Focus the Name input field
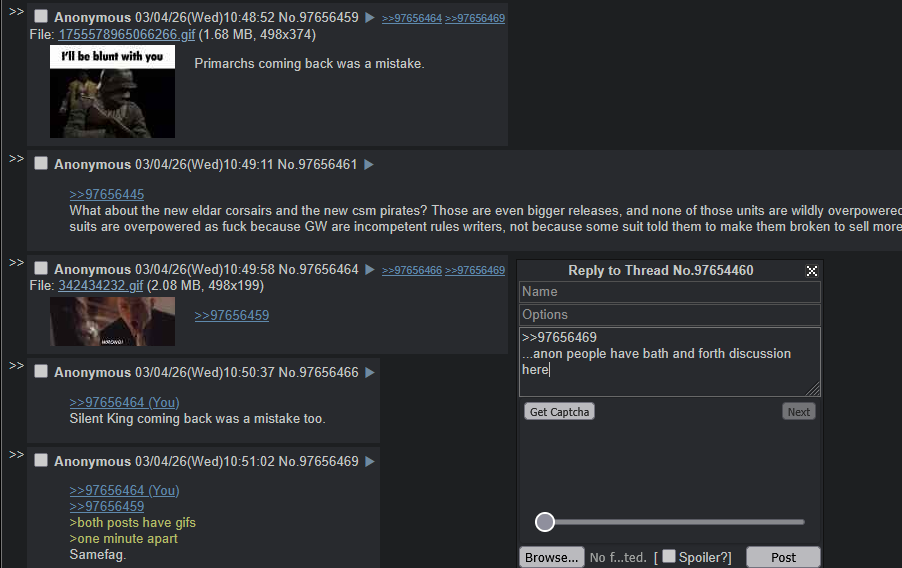This screenshot has height=568, width=902. 670,292
